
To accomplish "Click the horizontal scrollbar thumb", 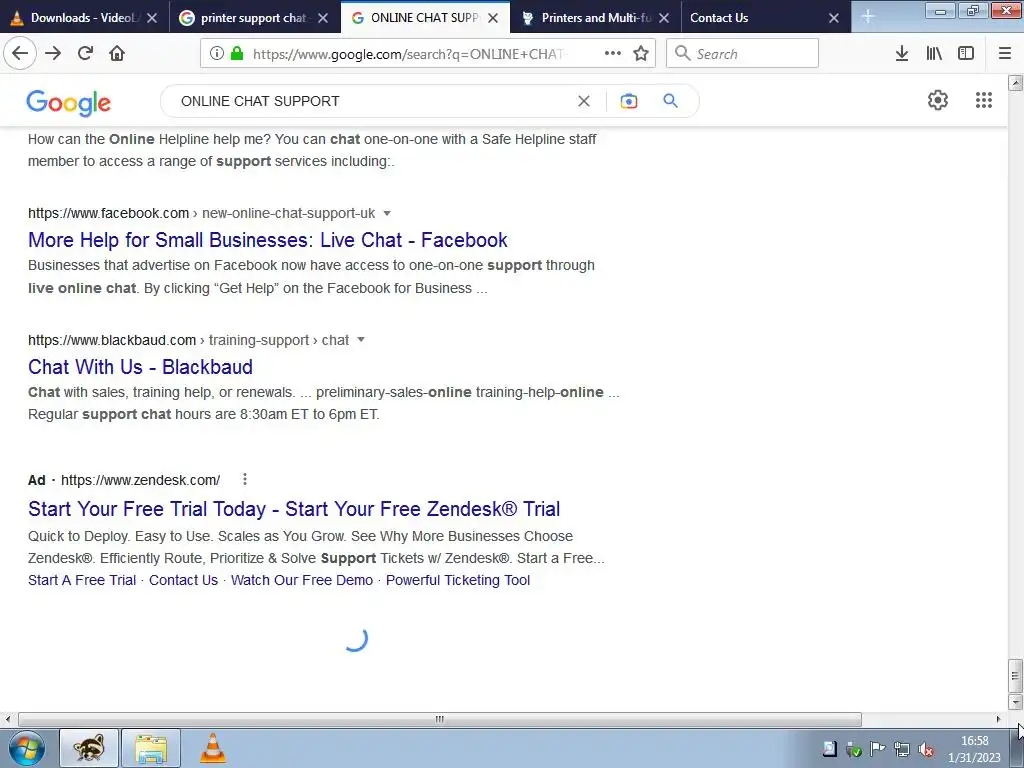I will coord(440,720).
